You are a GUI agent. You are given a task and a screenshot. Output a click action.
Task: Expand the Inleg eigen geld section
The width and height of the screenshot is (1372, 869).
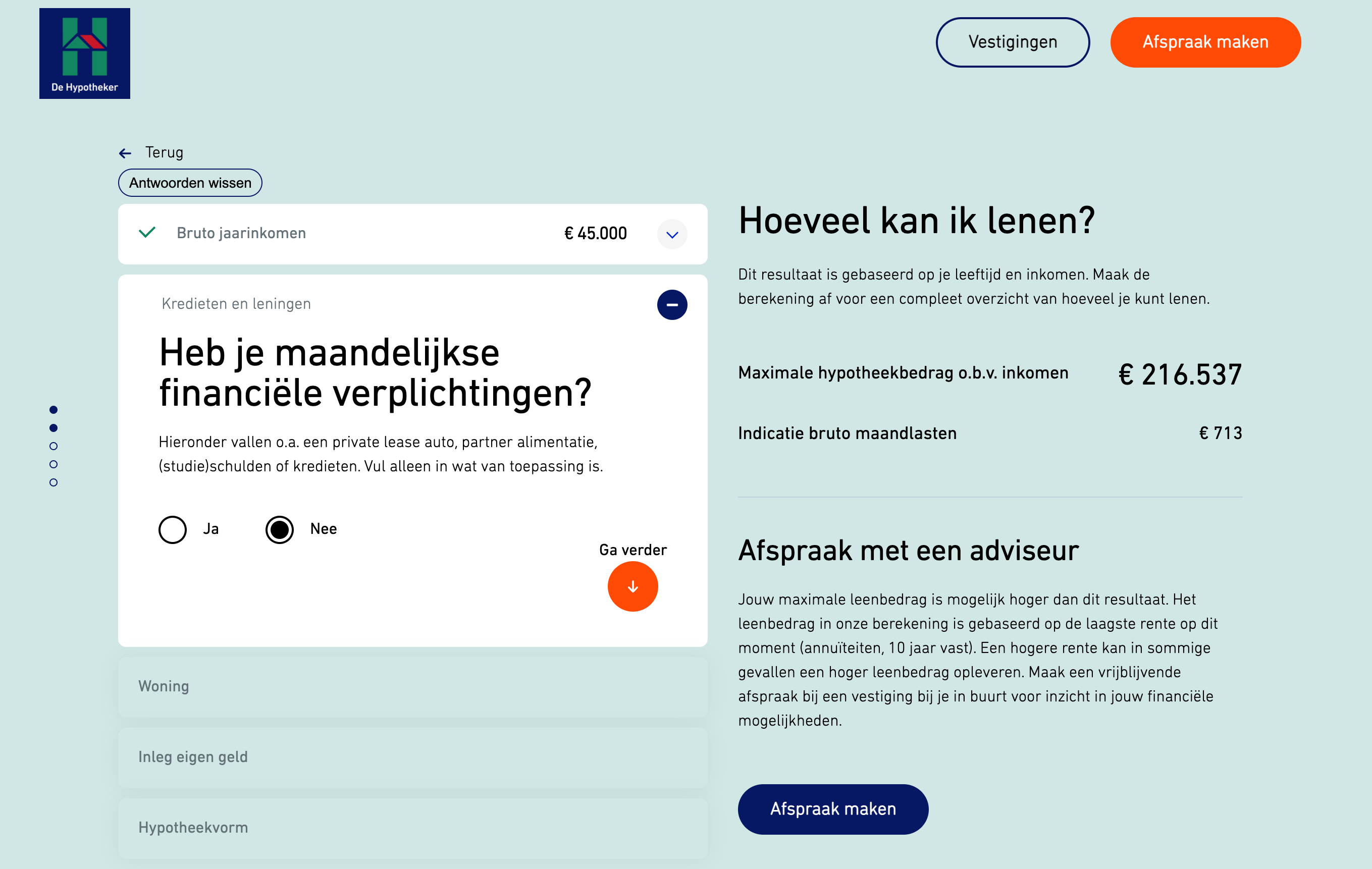pyautogui.click(x=412, y=757)
